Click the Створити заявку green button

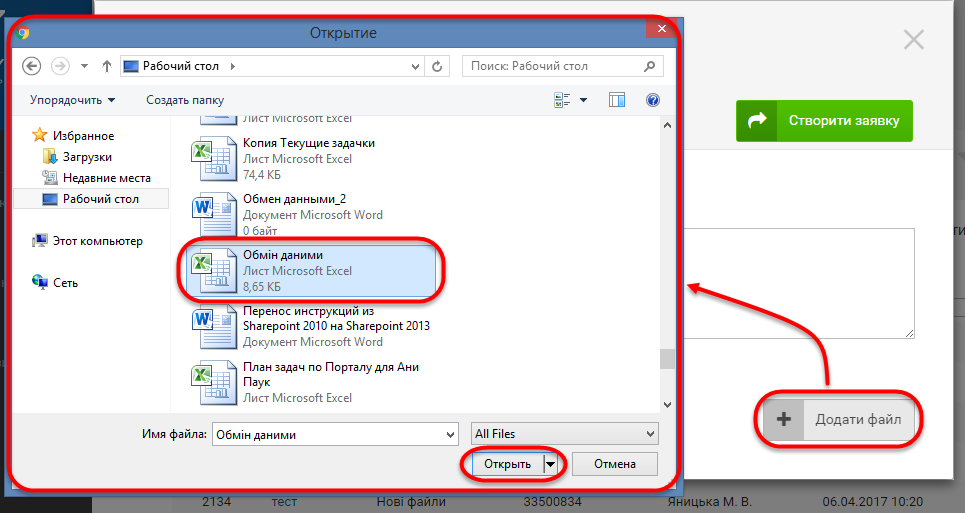[x=825, y=120]
